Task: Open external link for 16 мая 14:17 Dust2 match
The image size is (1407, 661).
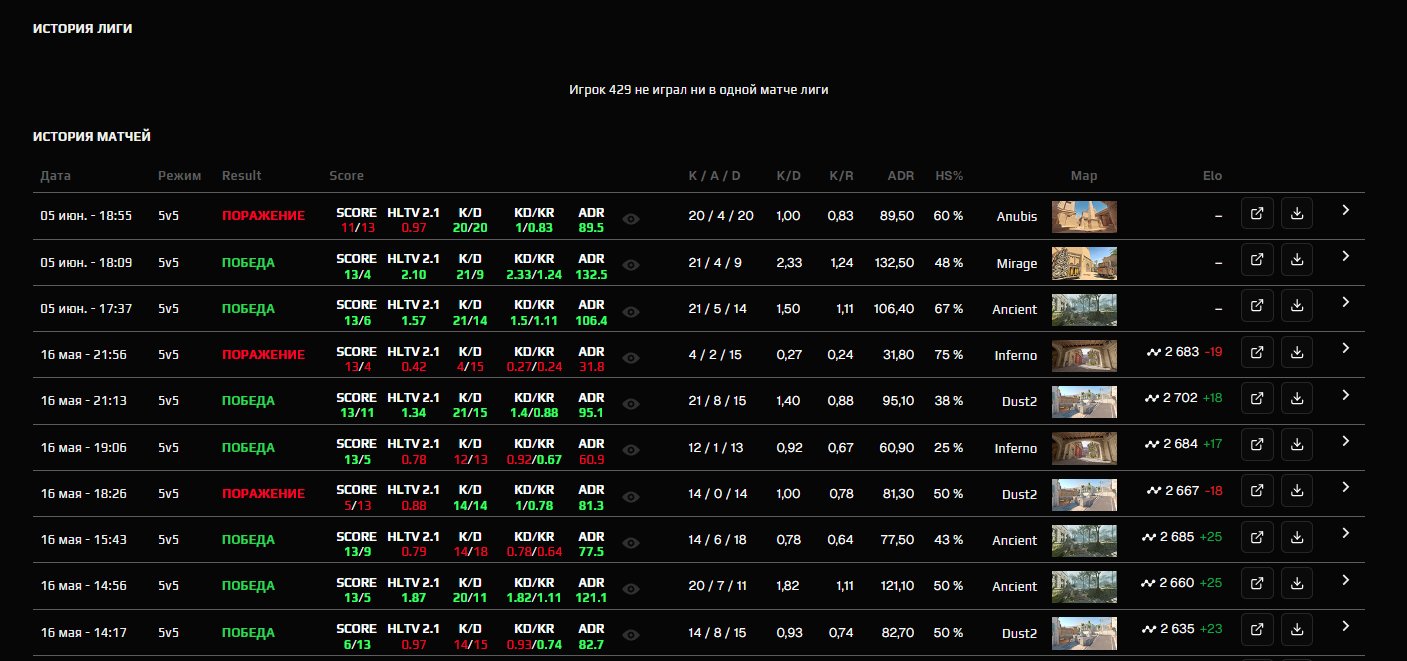Action: coord(1257,630)
